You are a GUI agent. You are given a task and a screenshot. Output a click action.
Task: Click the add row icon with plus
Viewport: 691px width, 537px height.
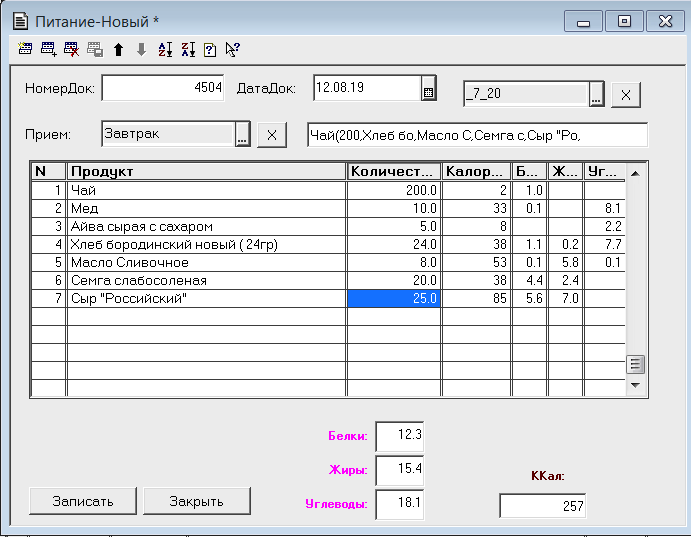click(48, 48)
